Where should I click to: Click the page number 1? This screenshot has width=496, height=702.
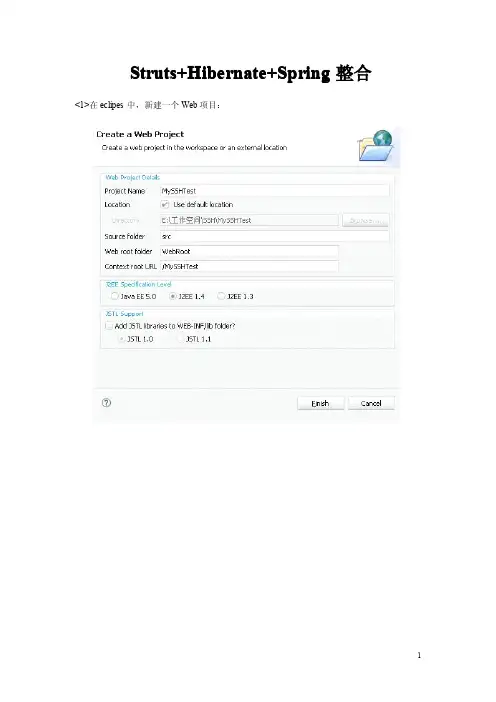[419, 655]
